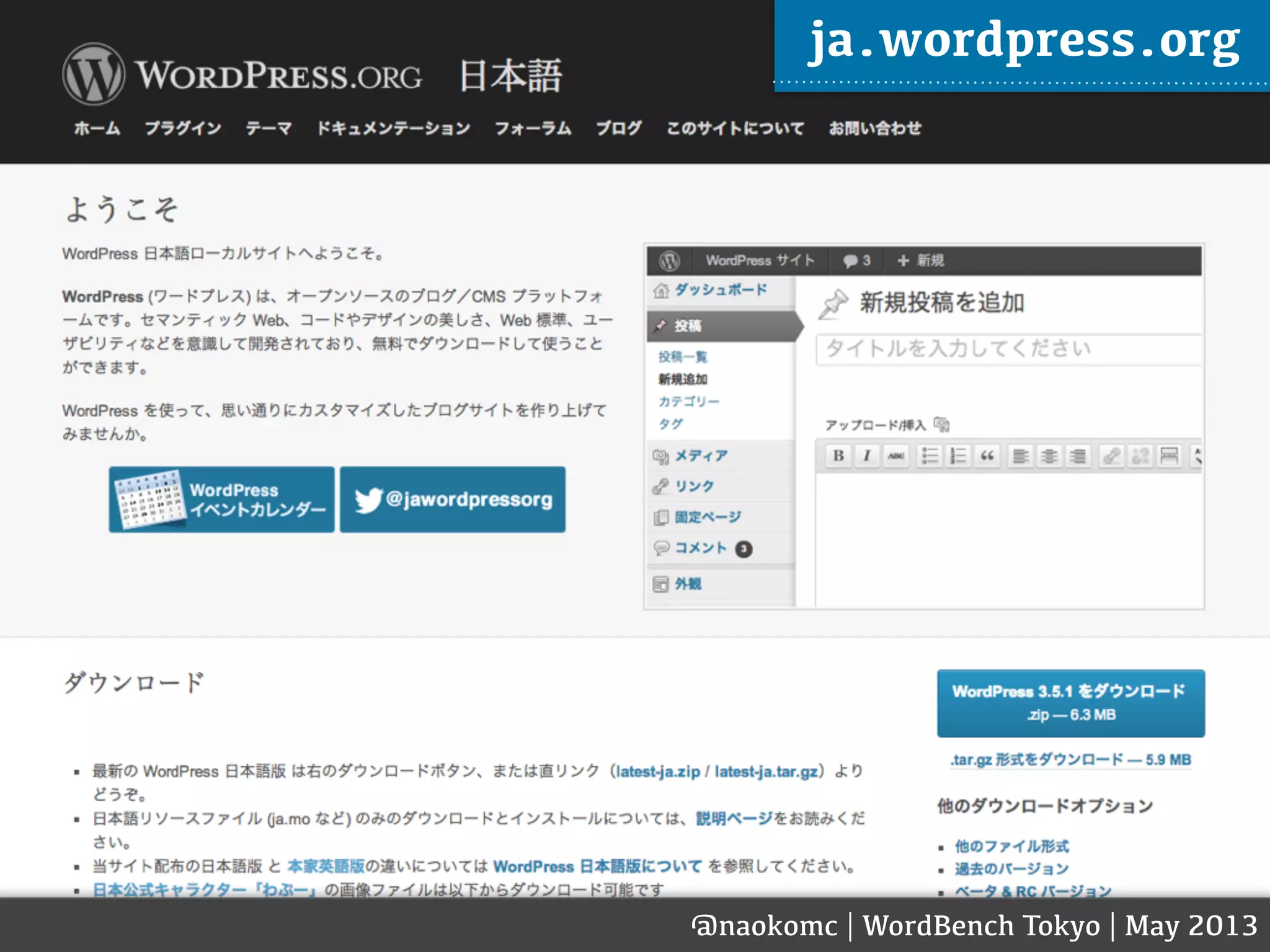Open WordPress 日本語版について link

coord(598,866)
